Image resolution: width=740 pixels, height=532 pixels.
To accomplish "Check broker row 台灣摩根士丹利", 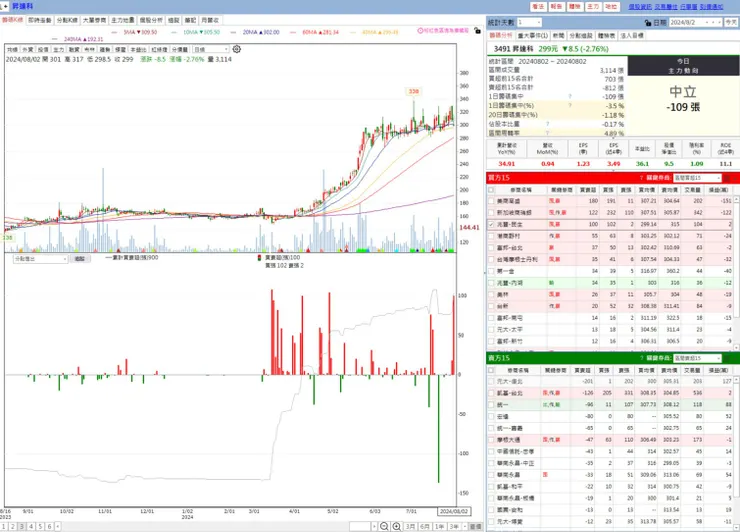I will click(x=491, y=260).
